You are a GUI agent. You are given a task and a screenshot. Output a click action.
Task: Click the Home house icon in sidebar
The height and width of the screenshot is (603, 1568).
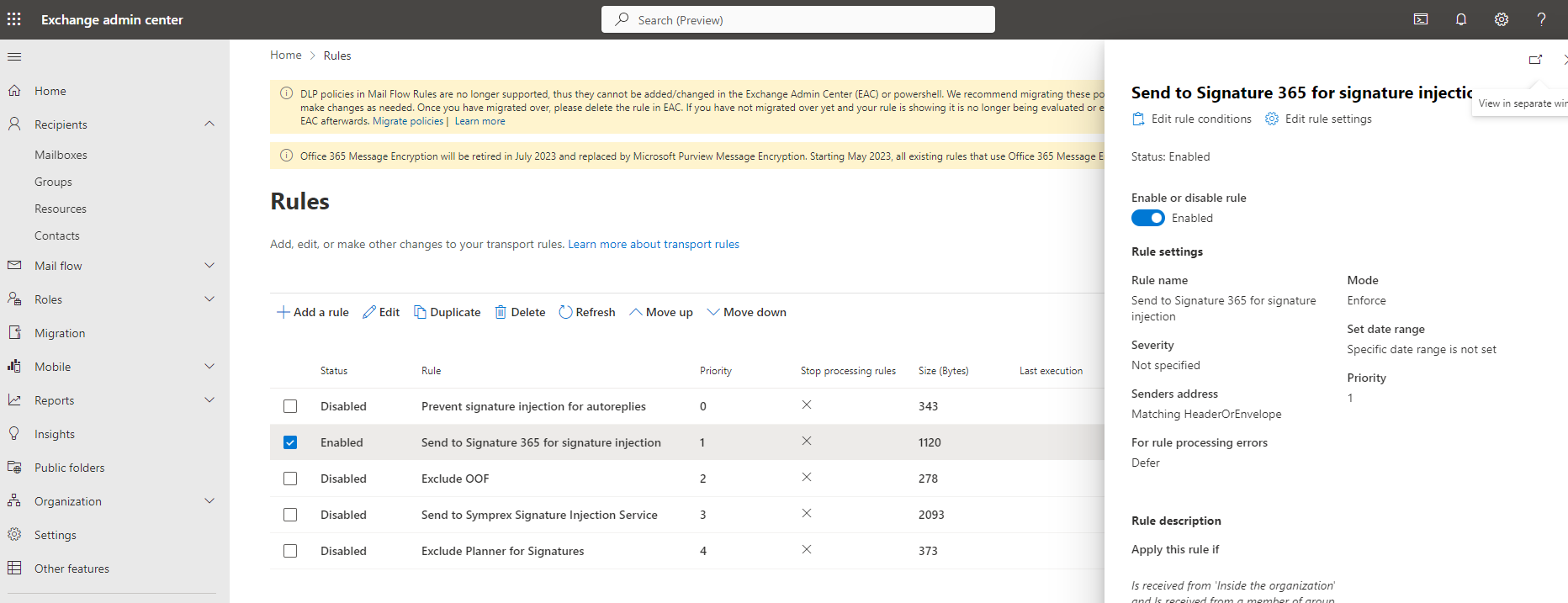coord(14,91)
